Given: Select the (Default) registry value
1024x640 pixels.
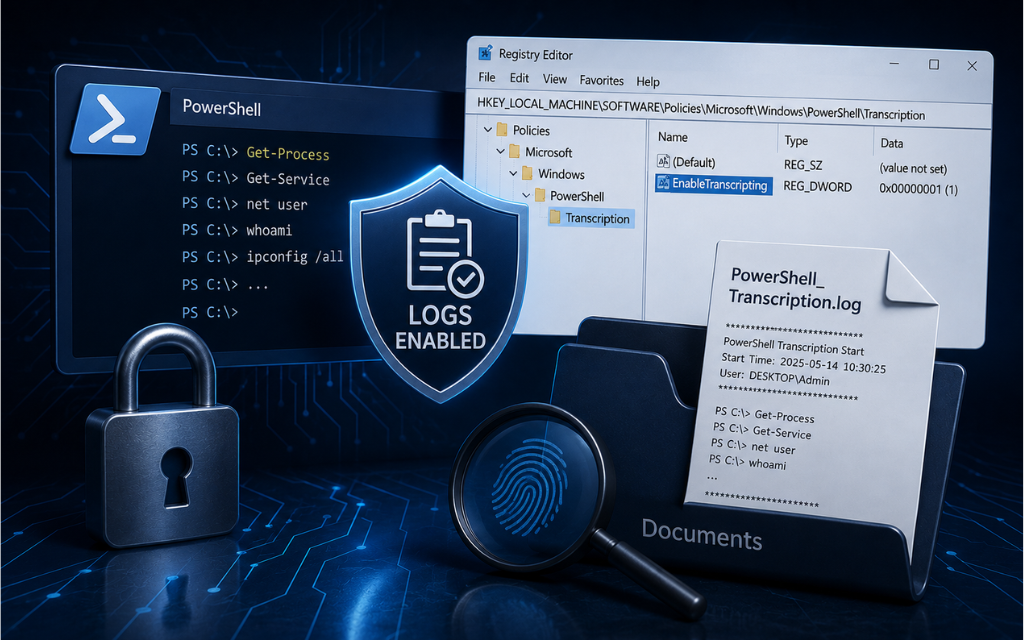Looking at the screenshot, I should (x=694, y=162).
